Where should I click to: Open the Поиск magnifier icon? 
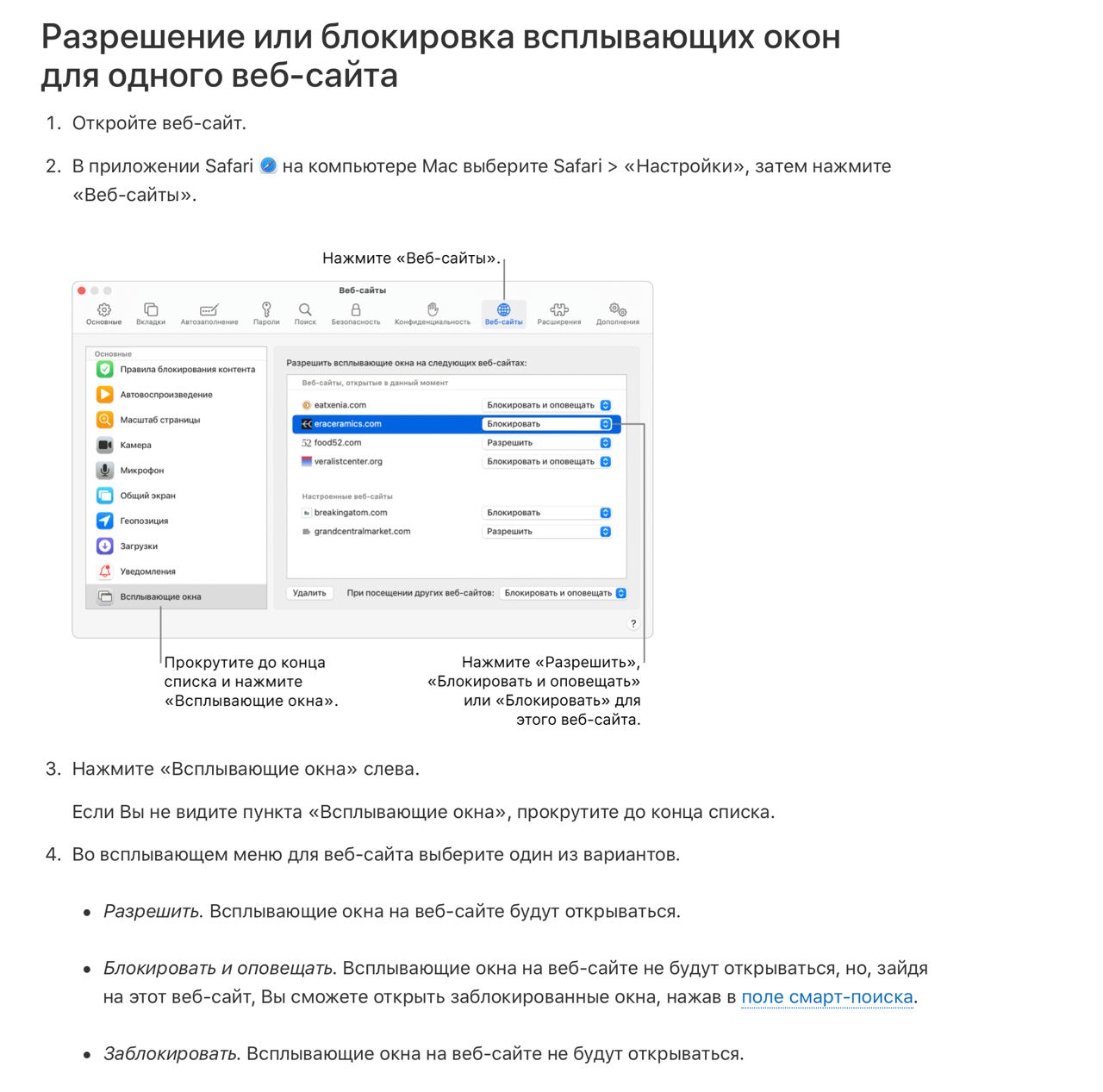pos(305,309)
